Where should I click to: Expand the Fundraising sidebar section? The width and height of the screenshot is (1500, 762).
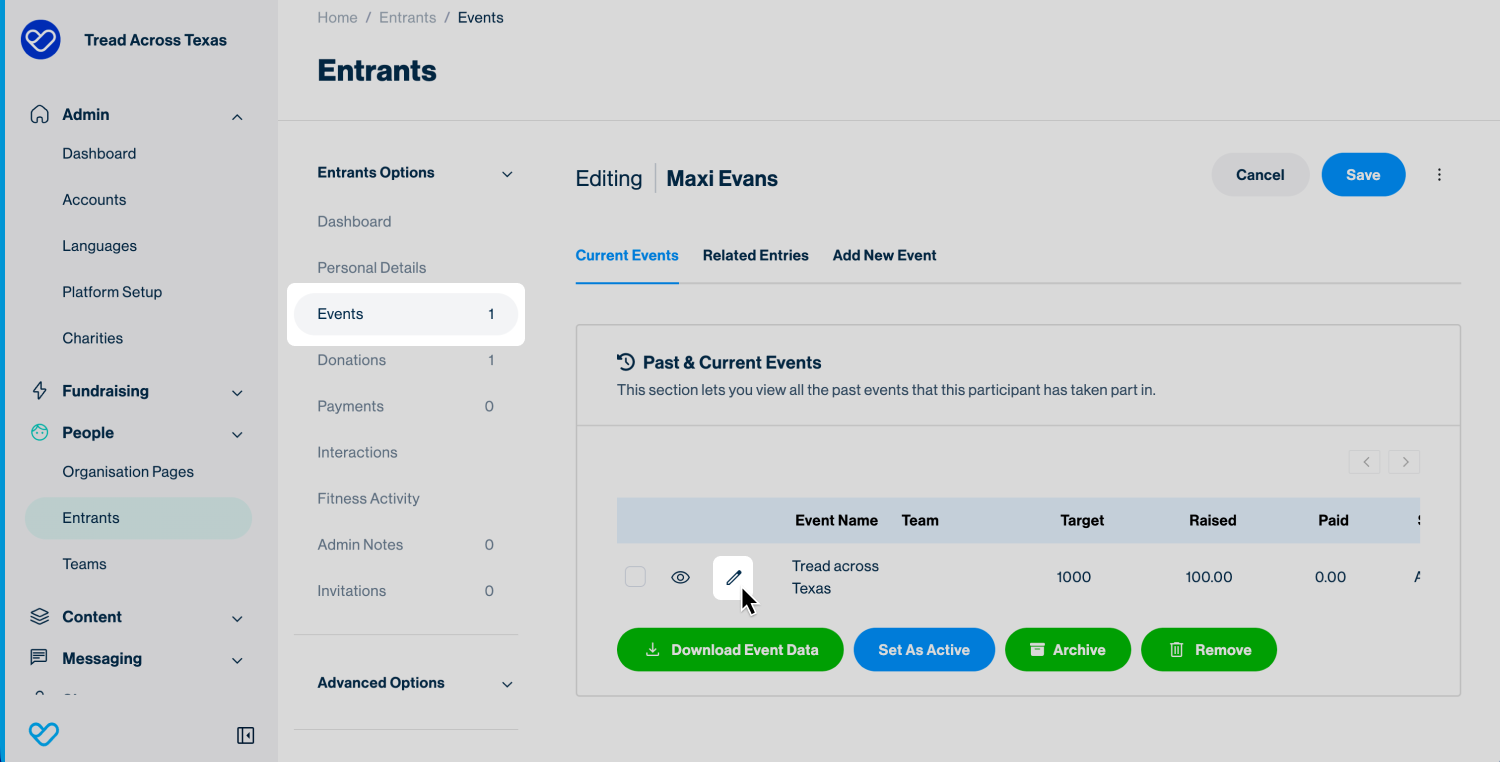click(x=237, y=392)
